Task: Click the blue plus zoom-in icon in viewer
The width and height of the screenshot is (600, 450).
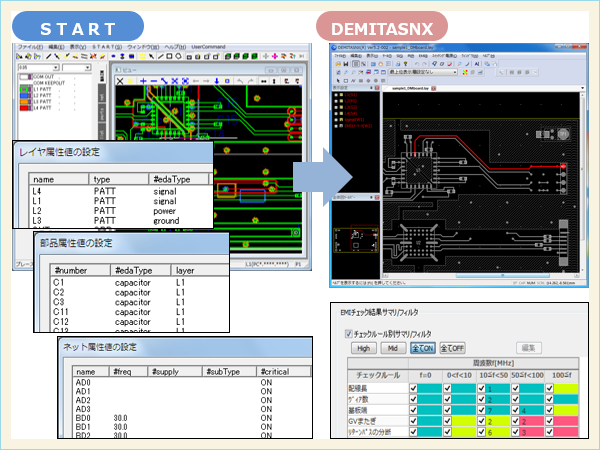Action: click(x=144, y=81)
